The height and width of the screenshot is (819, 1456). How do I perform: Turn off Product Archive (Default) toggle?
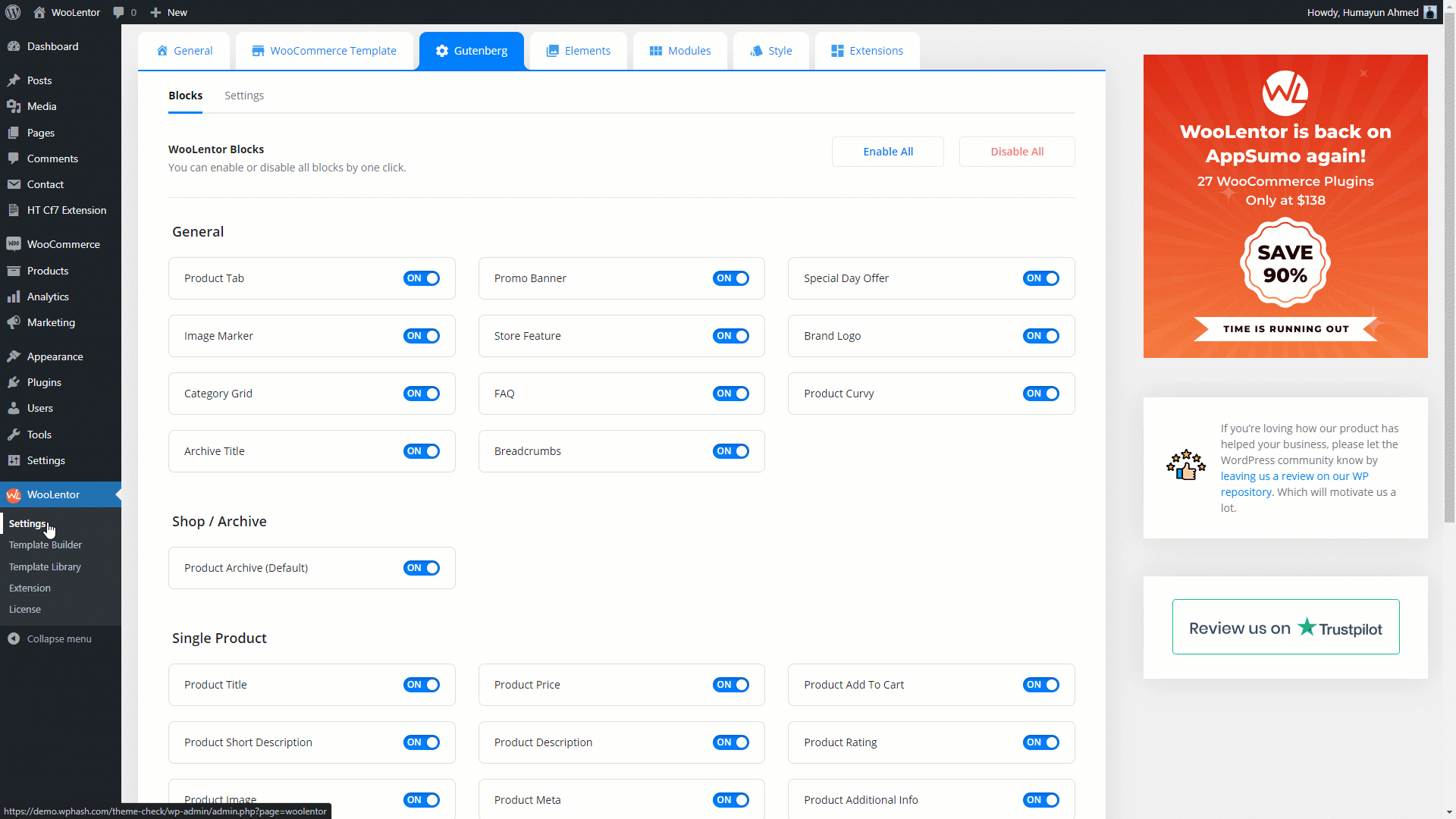pos(422,568)
